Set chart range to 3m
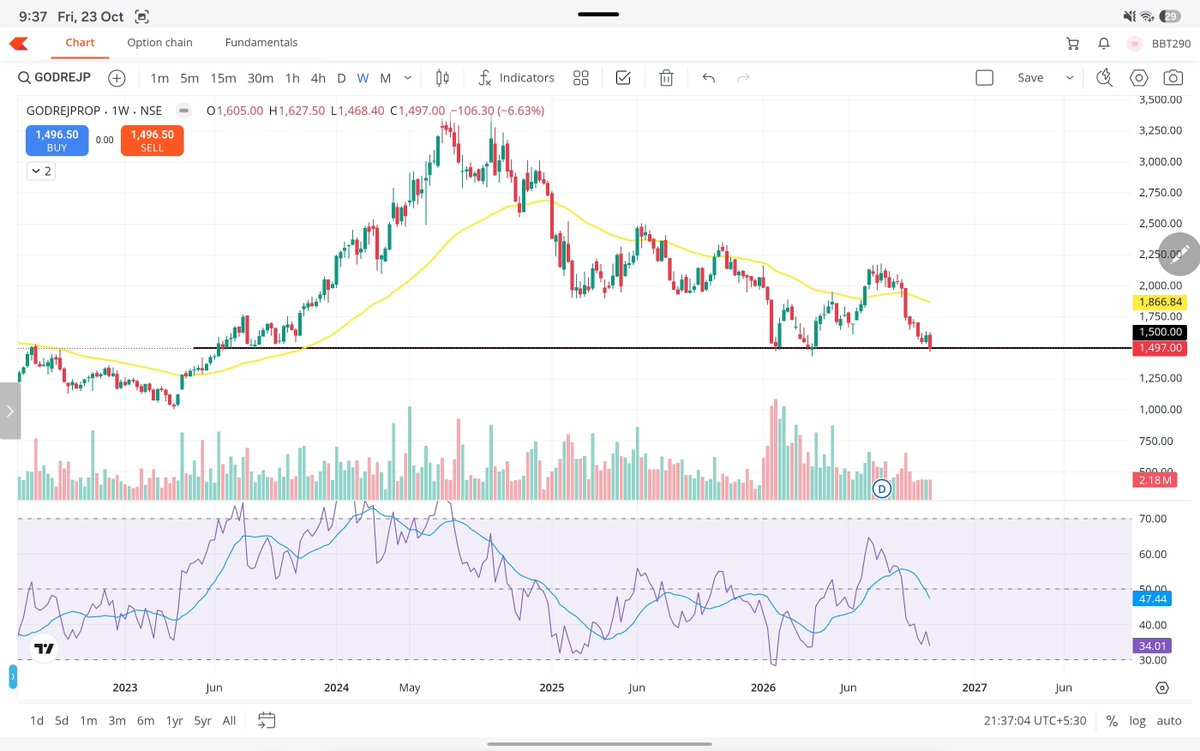The height and width of the screenshot is (751, 1200). 117,721
